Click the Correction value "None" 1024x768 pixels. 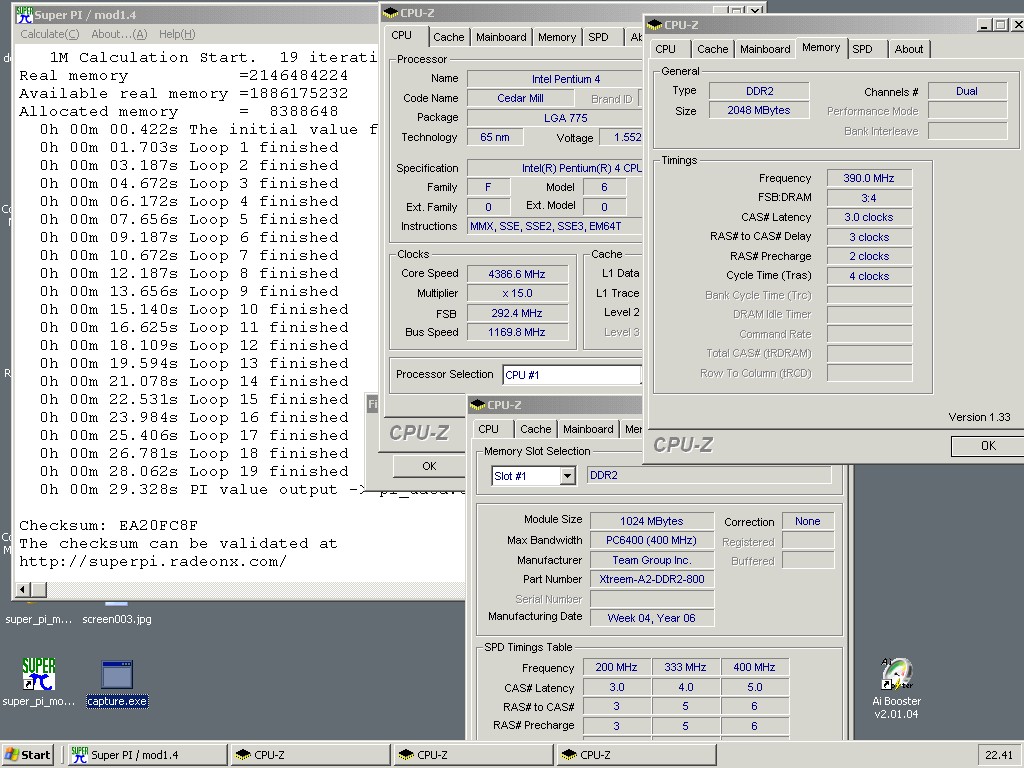(x=808, y=521)
